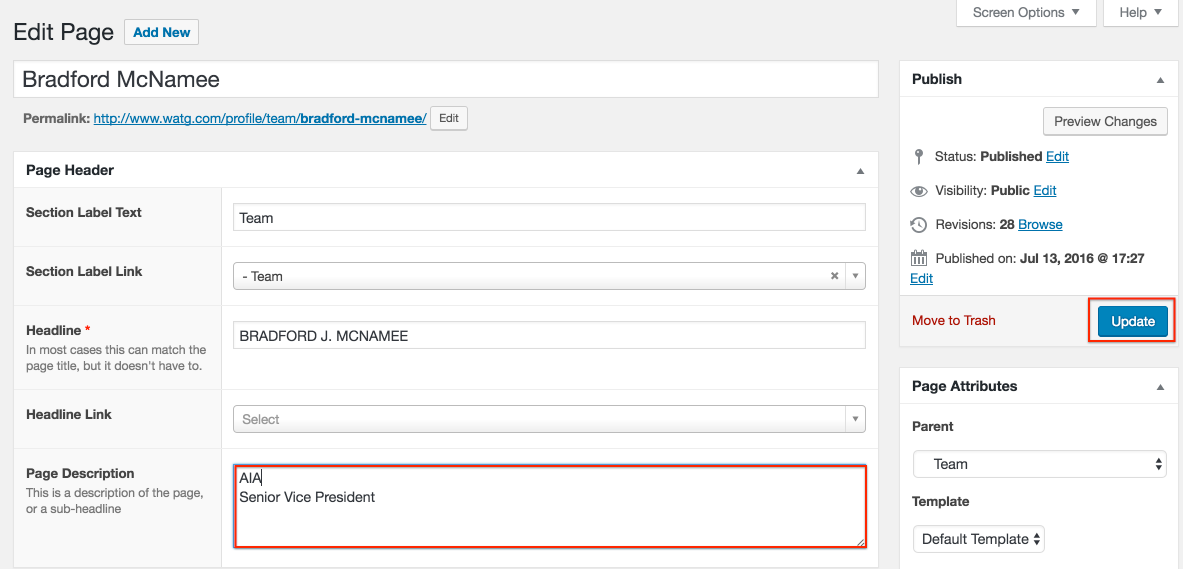Click the Visibility eye icon

(919, 191)
